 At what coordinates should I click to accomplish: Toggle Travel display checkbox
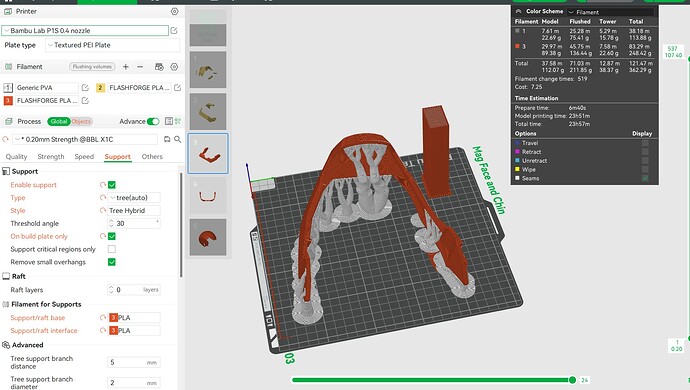[x=645, y=143]
